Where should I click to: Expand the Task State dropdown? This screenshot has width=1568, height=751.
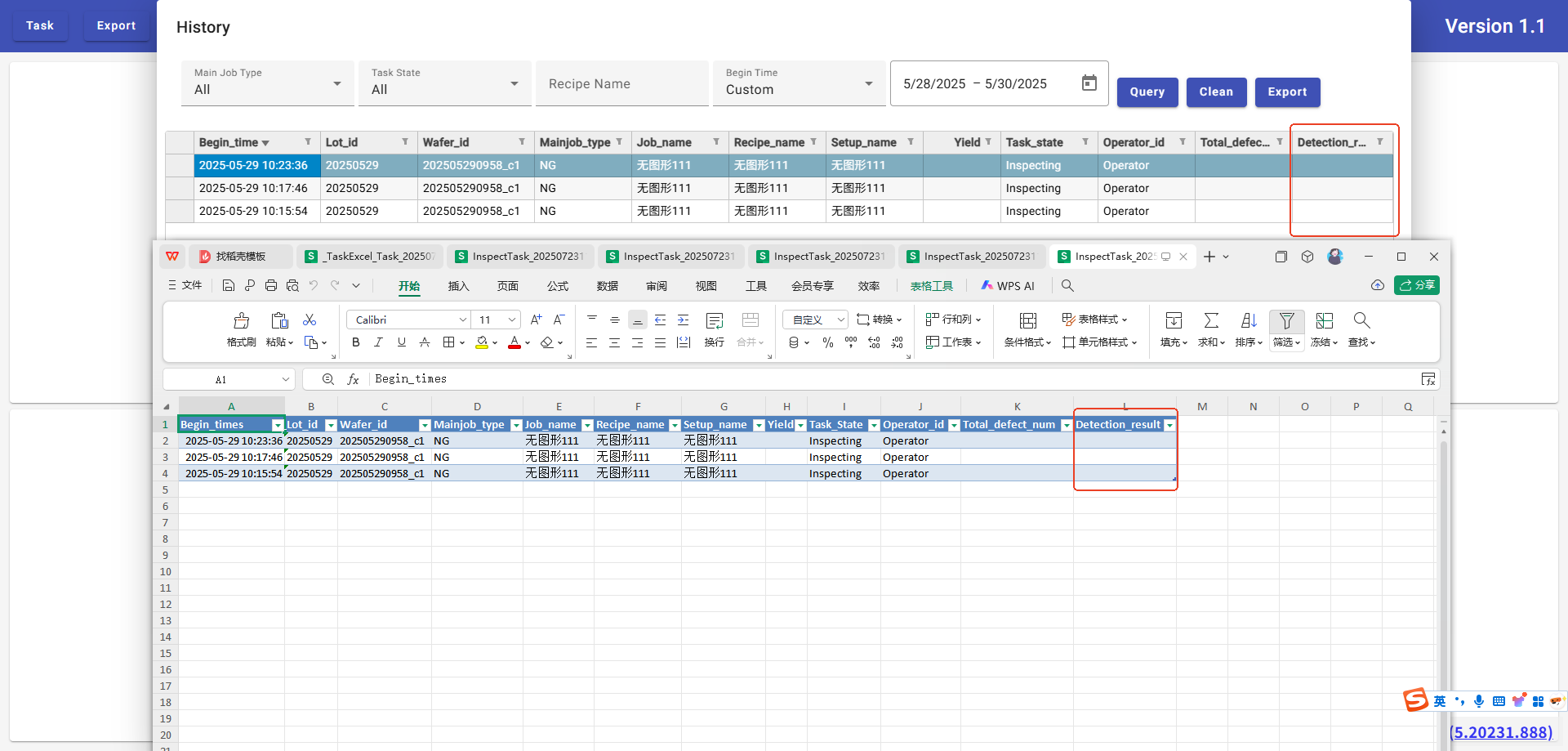click(x=445, y=83)
